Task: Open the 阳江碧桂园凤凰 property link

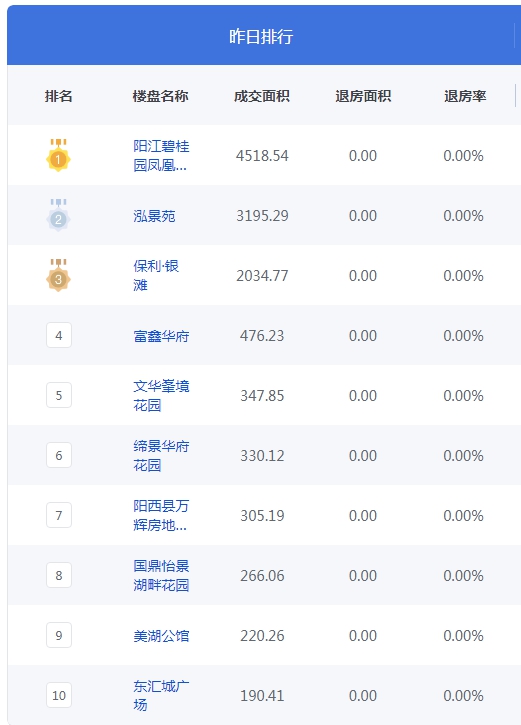Action: pos(161,155)
